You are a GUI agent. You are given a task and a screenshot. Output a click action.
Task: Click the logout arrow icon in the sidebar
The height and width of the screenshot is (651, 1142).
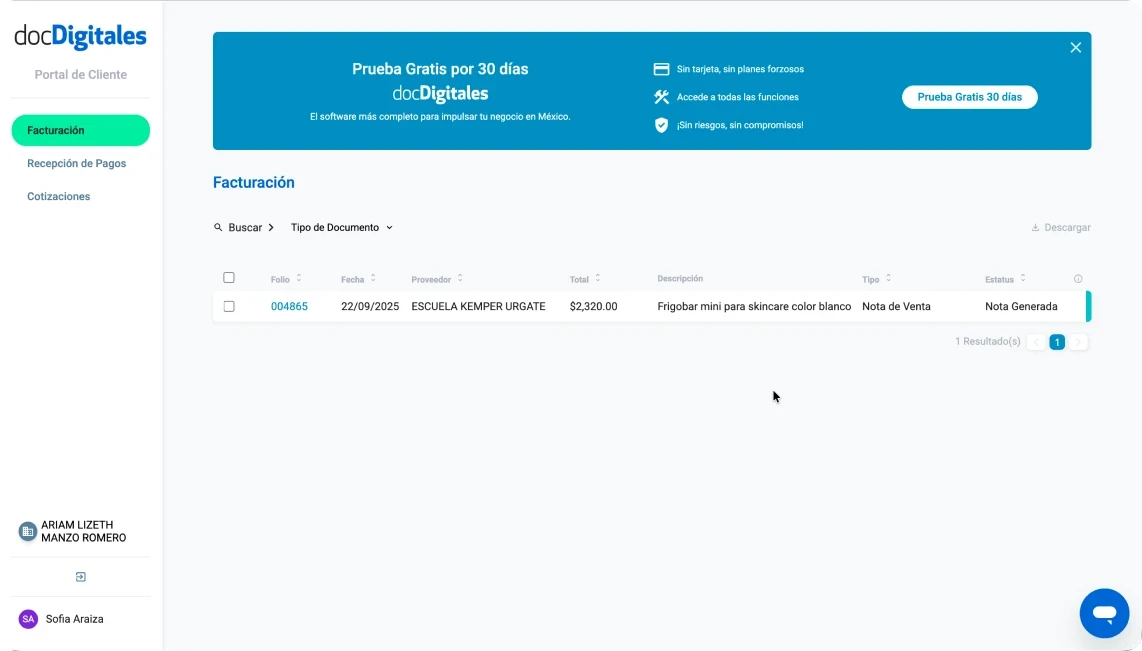(x=80, y=576)
